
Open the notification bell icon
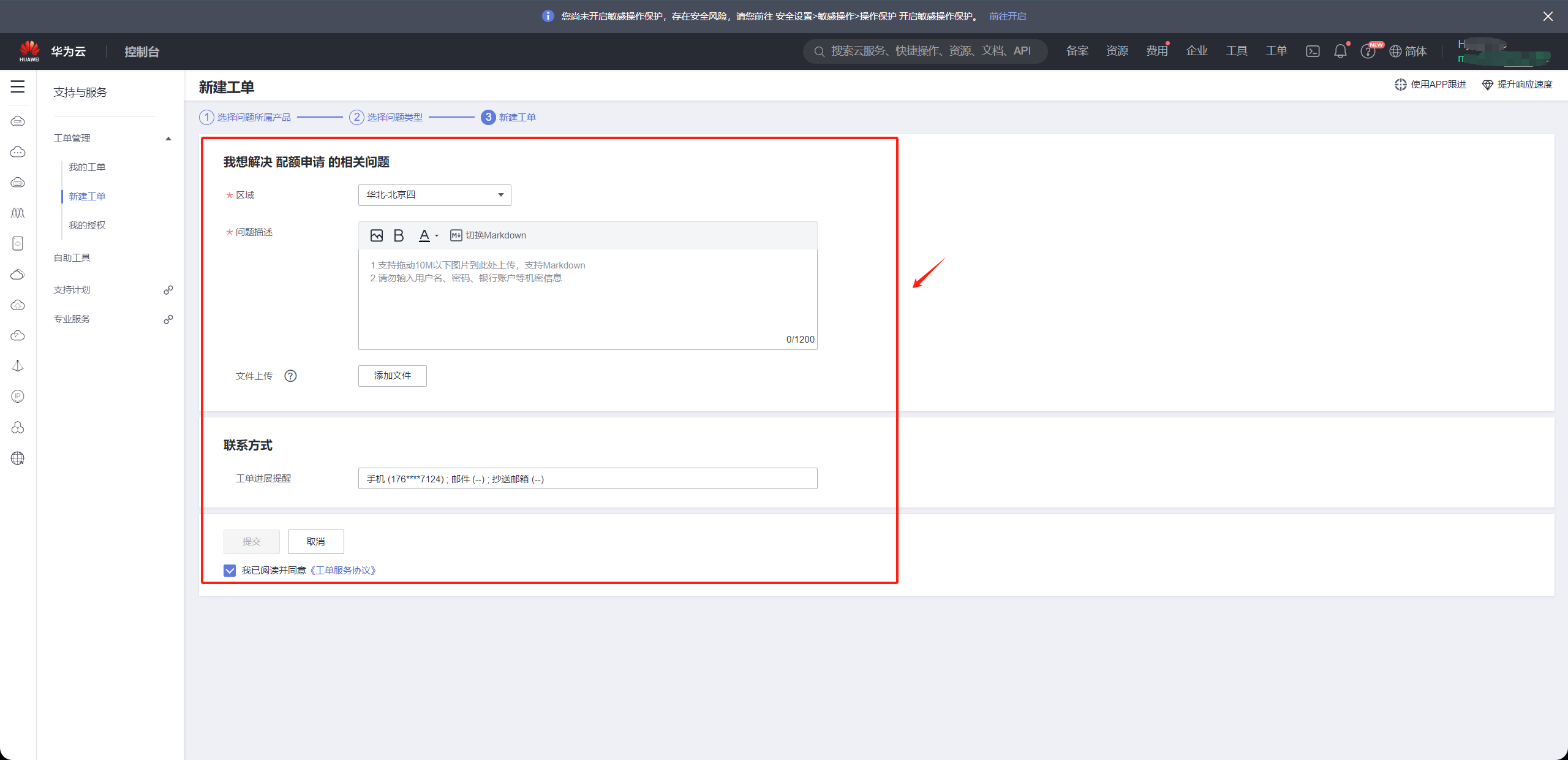[1340, 51]
